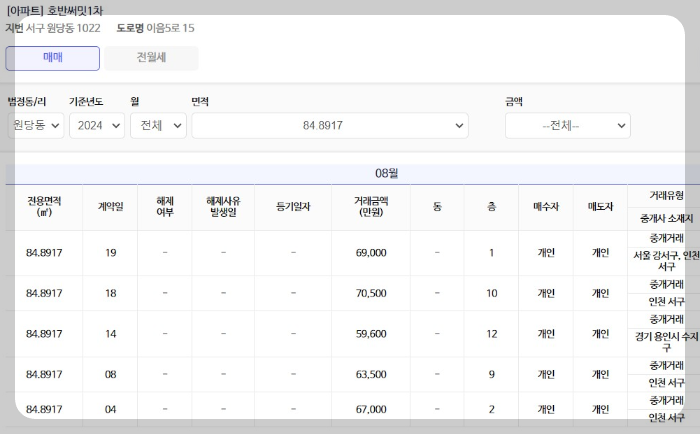This screenshot has height=434, width=700.
Task: Switch to the 전월세 tab
Action: (151, 58)
